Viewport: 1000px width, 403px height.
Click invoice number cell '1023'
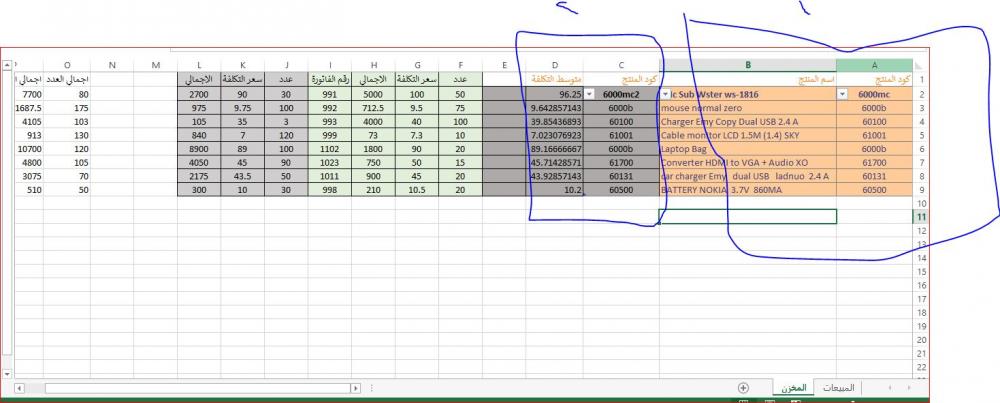(330, 163)
